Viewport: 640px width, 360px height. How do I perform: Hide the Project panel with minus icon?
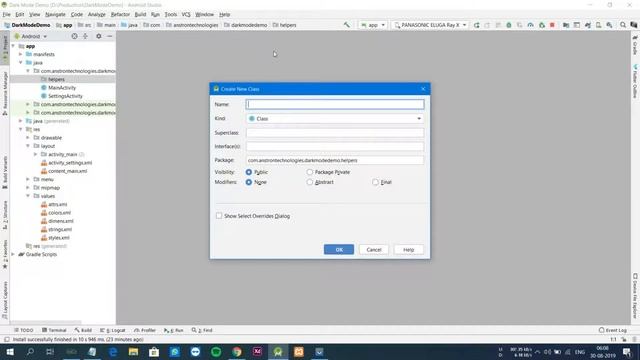coord(109,36)
